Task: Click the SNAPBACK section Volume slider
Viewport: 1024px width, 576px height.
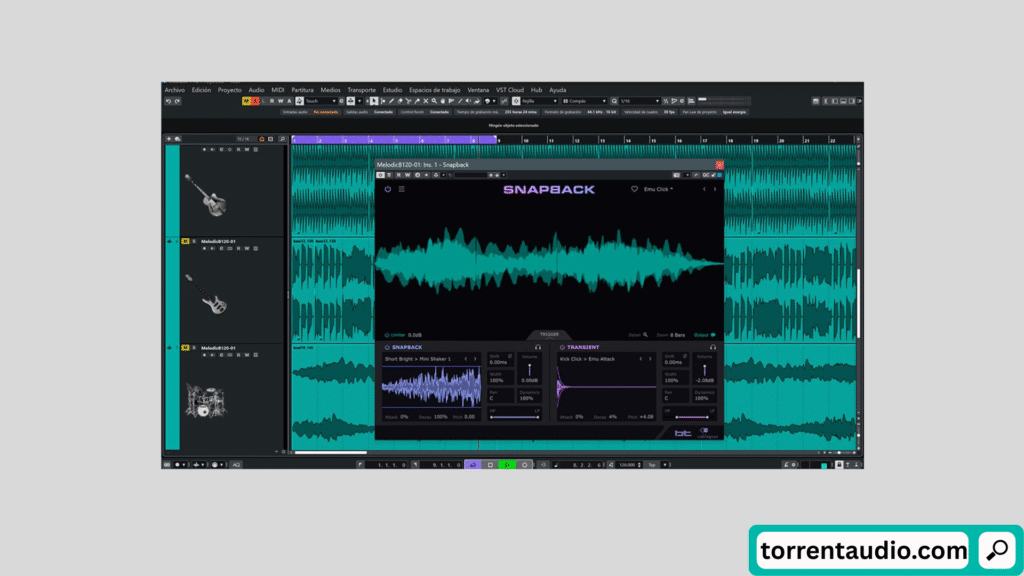Action: [530, 370]
